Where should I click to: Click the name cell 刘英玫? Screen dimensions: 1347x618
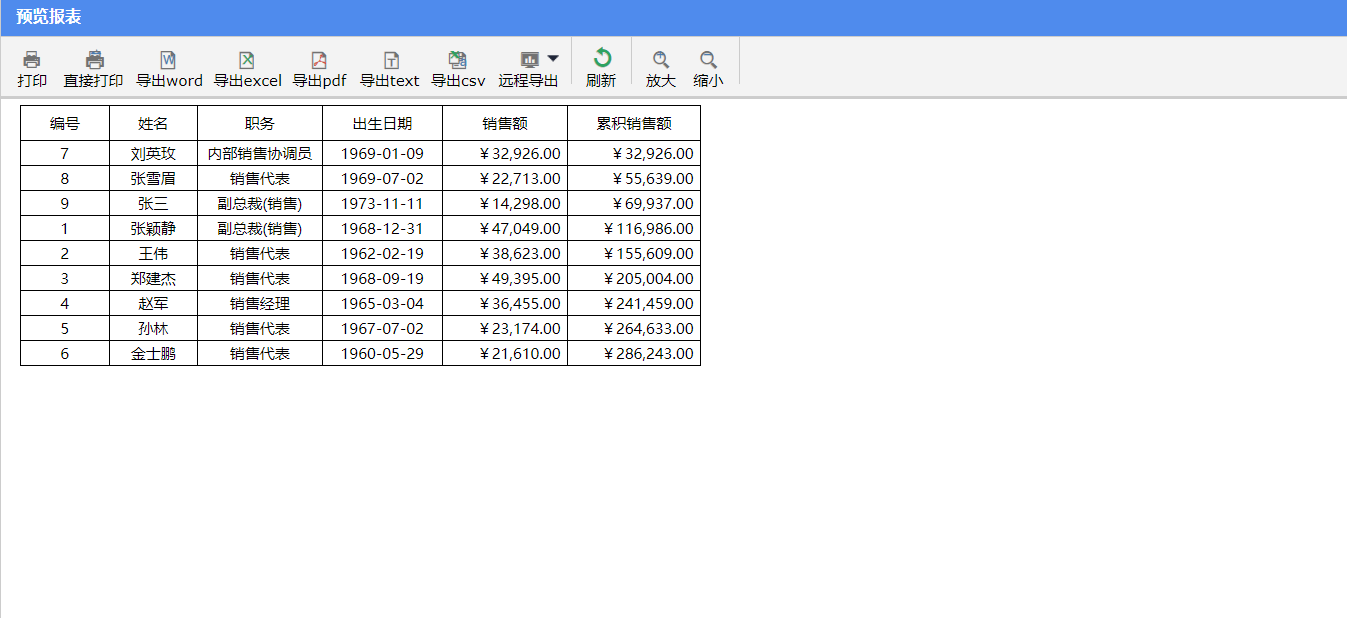click(x=153, y=154)
